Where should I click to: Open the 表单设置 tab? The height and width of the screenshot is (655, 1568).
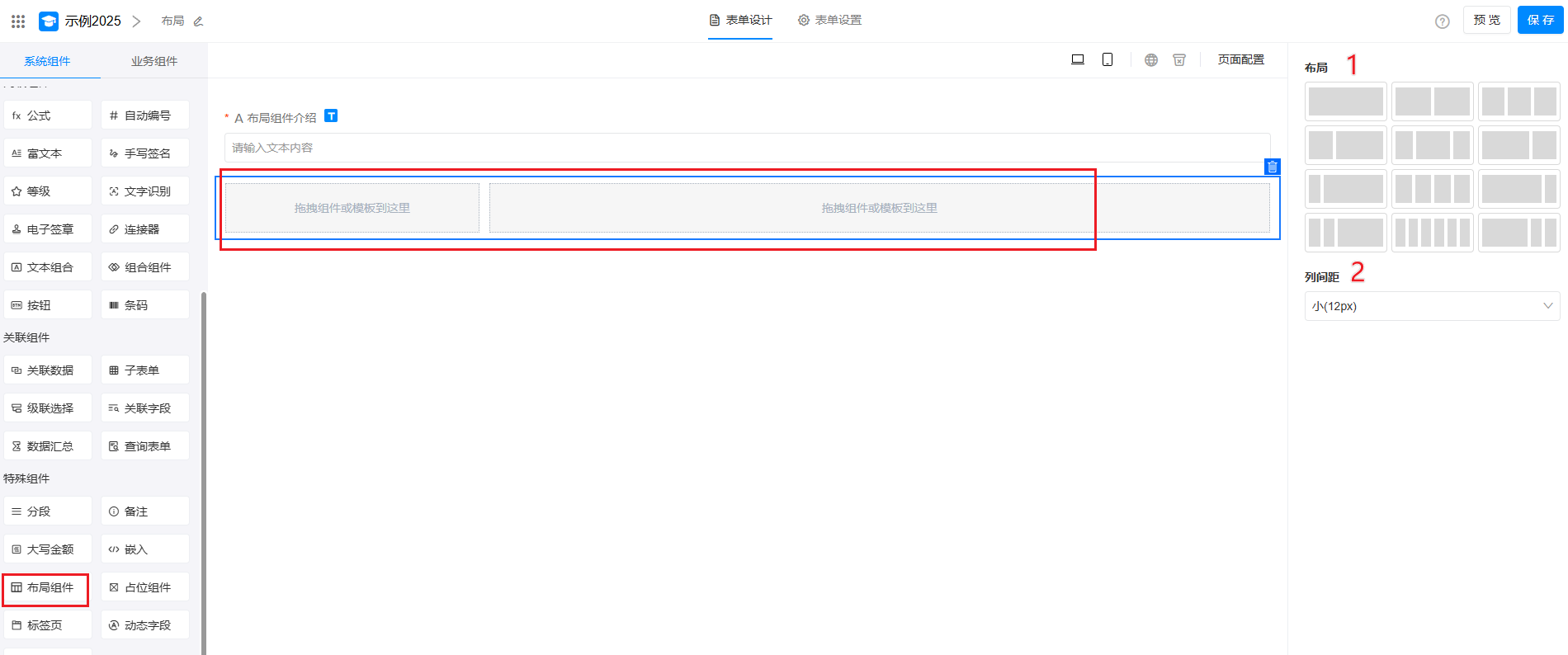tap(829, 20)
